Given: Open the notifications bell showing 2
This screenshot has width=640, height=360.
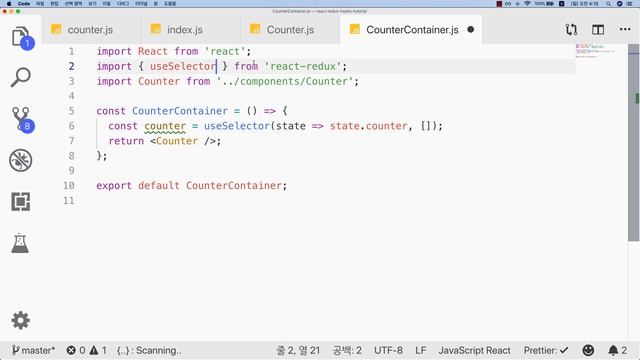Looking at the screenshot, I should click(x=618, y=350).
